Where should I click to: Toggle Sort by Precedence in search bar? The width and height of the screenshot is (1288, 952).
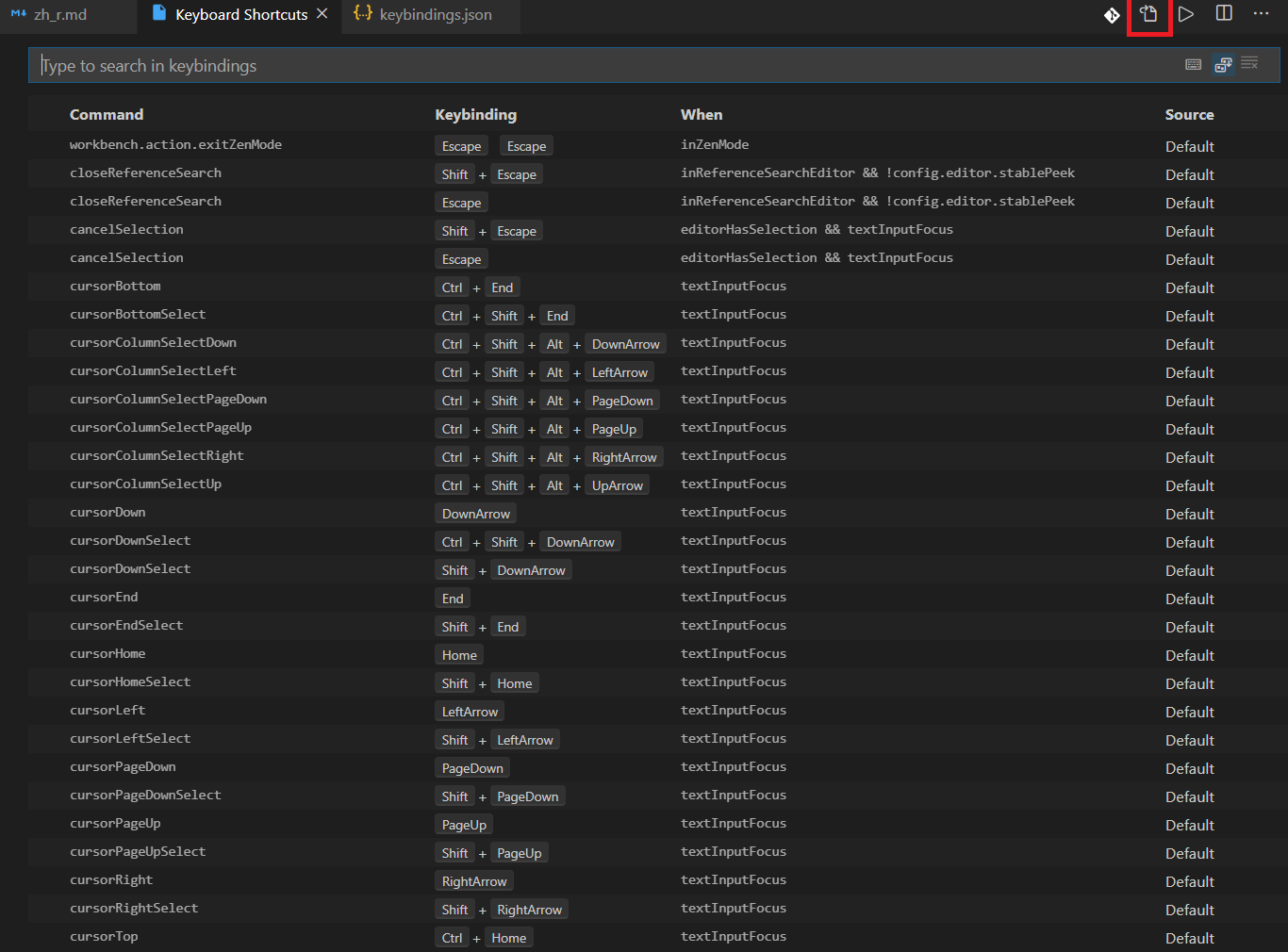(1223, 64)
